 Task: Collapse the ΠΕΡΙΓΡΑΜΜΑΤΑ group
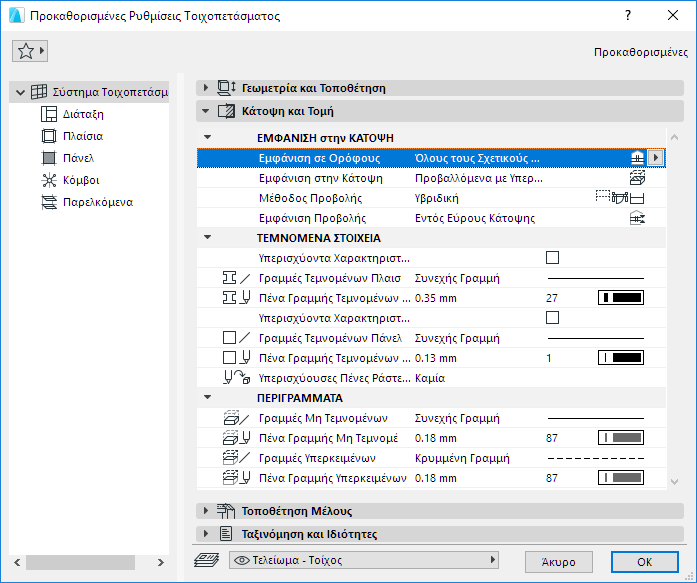pos(207,397)
